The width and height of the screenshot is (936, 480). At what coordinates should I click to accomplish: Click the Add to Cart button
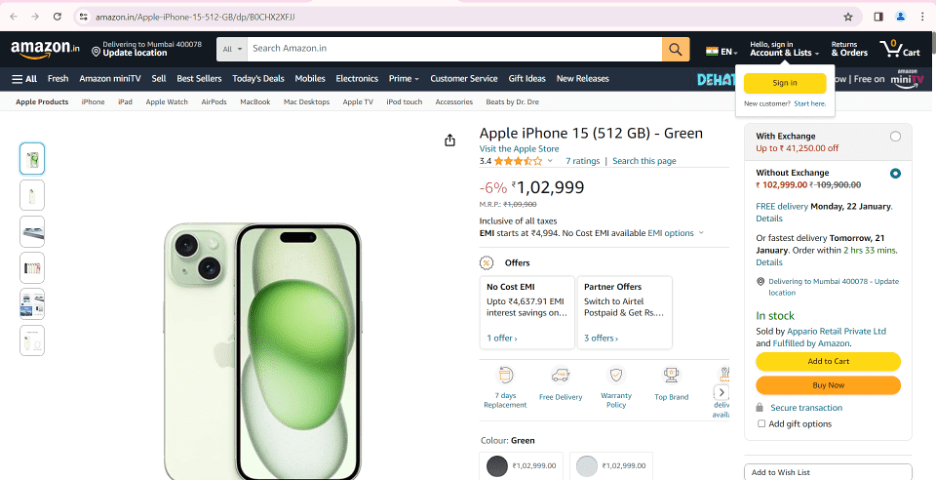point(828,361)
